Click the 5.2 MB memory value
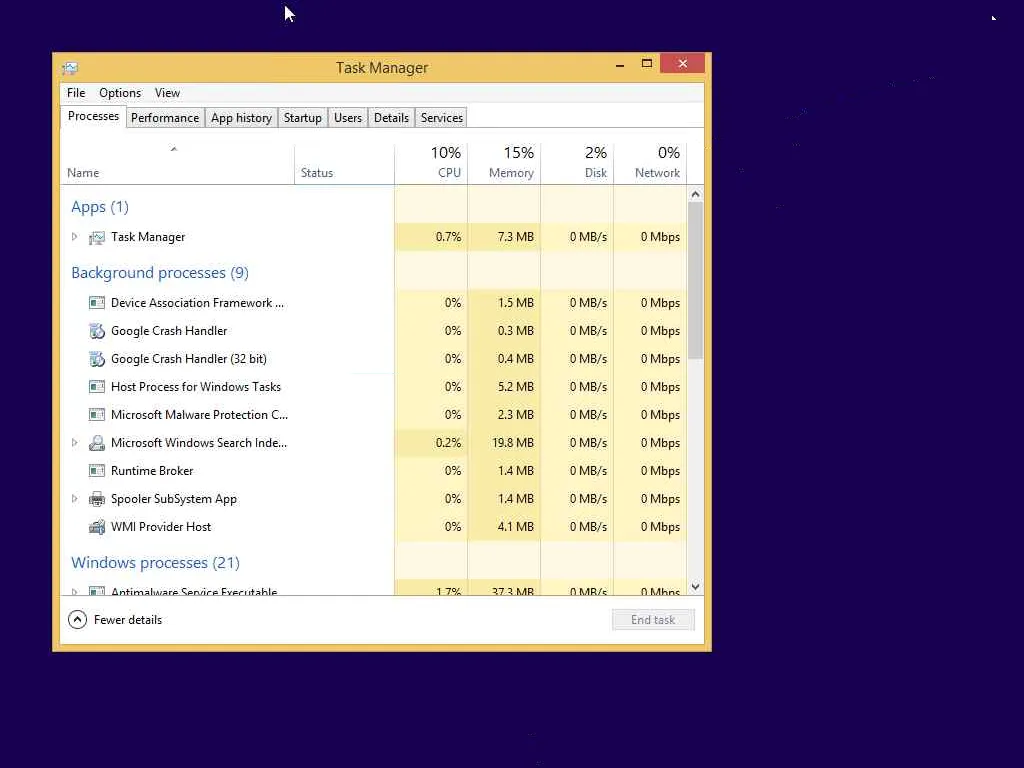The width and height of the screenshot is (1024, 768). 515,387
